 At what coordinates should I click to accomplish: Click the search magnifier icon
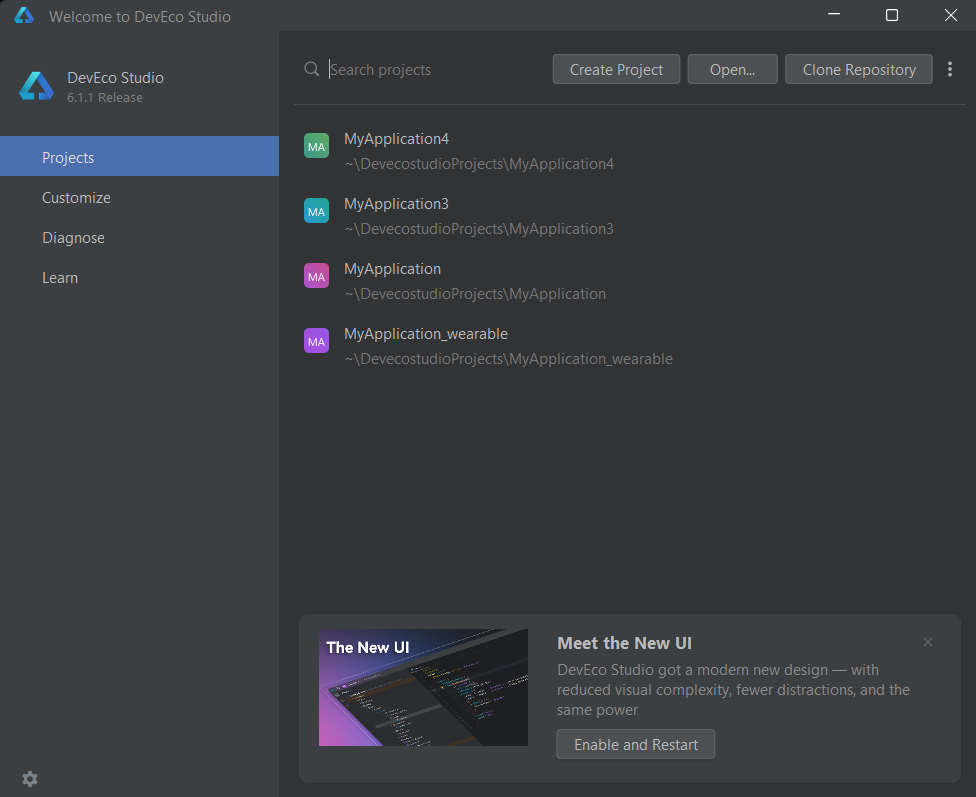[312, 69]
